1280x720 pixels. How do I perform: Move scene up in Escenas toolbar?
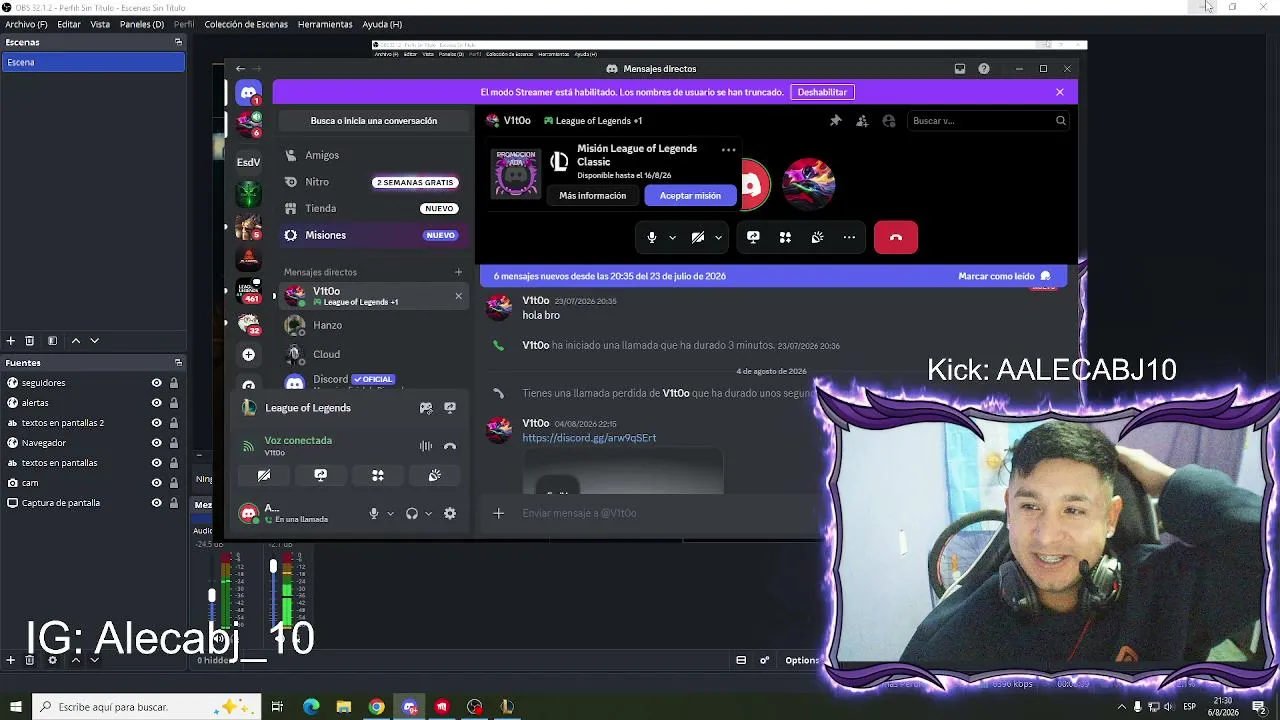76,341
